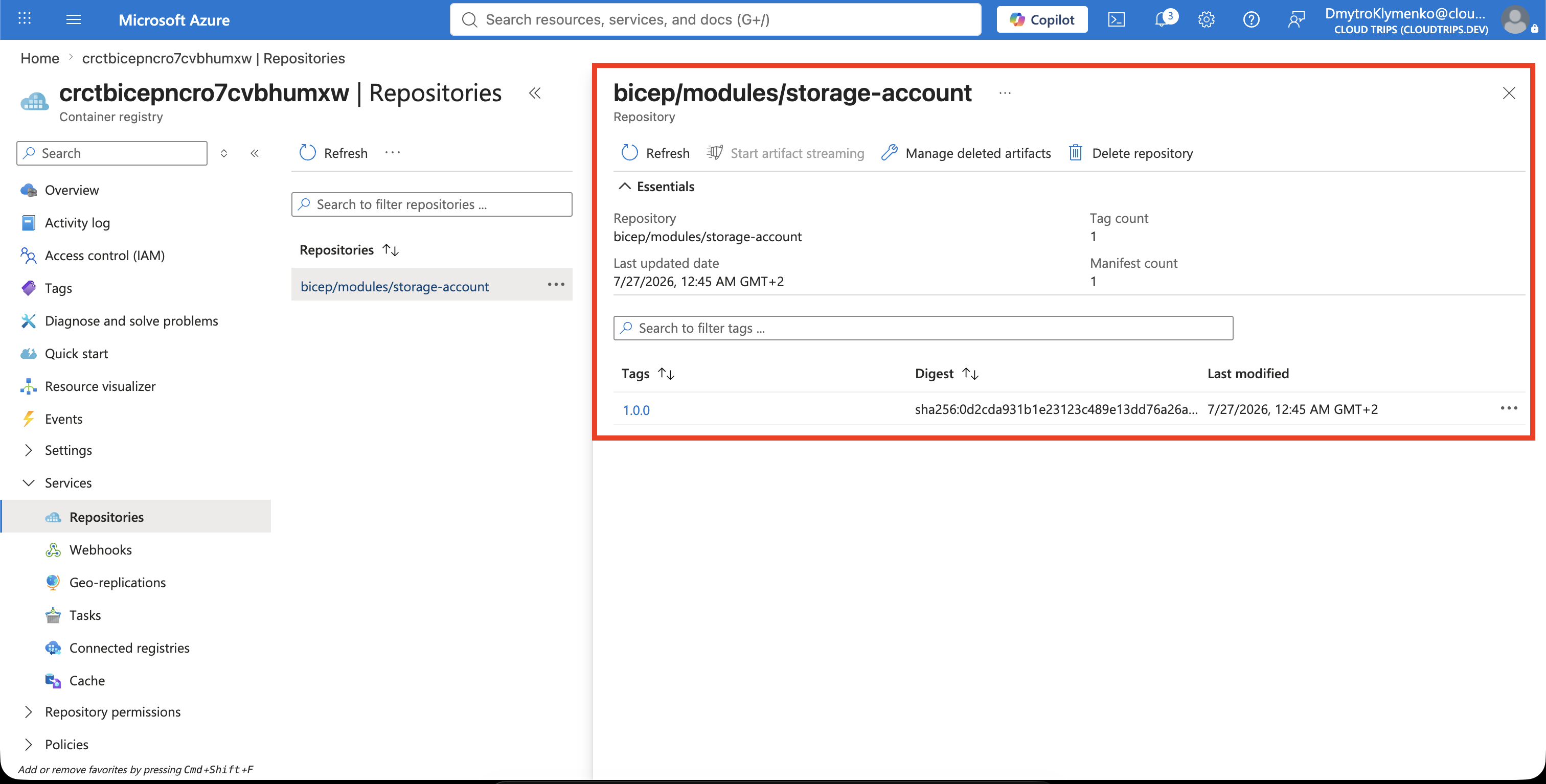Focus the sidebar menu Search field
The width and height of the screenshot is (1546, 784).
point(112,153)
